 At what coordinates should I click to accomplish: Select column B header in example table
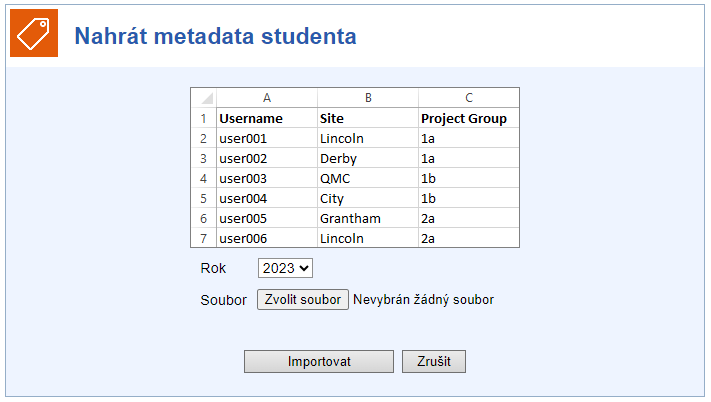368,97
